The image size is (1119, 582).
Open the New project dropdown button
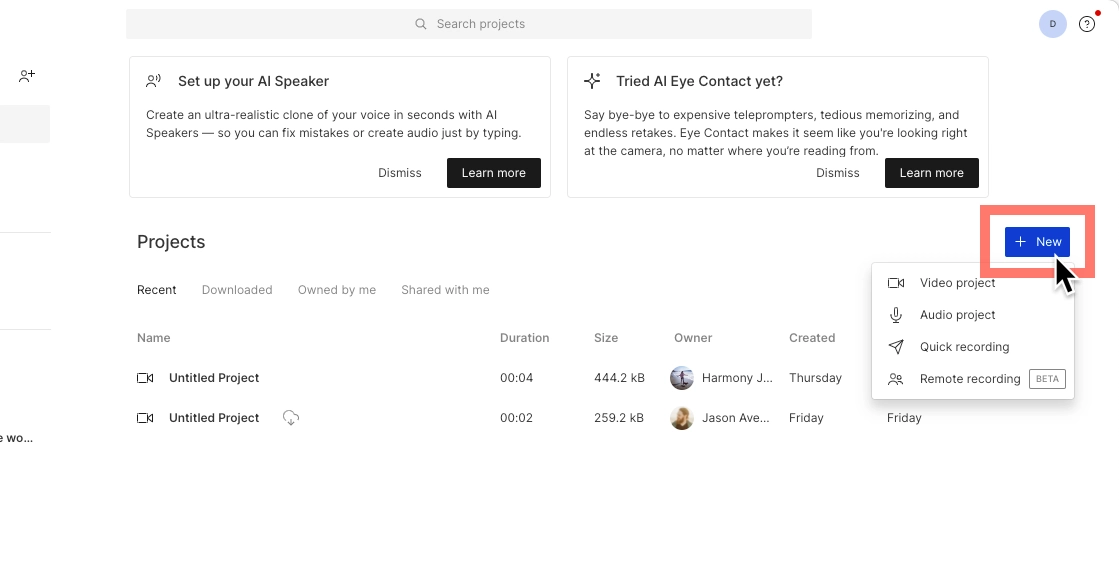(x=1037, y=242)
